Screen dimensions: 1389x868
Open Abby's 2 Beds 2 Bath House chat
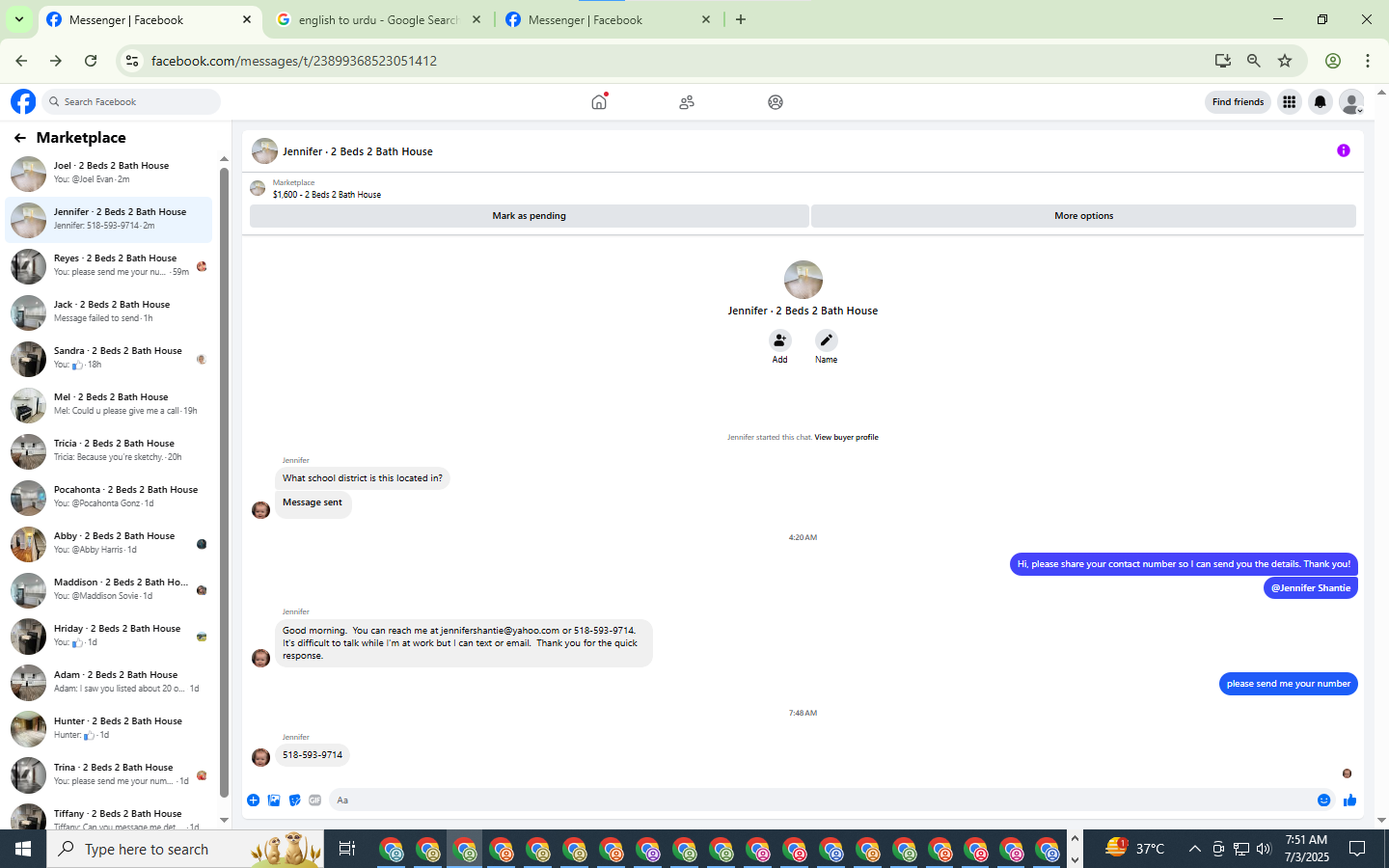109,544
